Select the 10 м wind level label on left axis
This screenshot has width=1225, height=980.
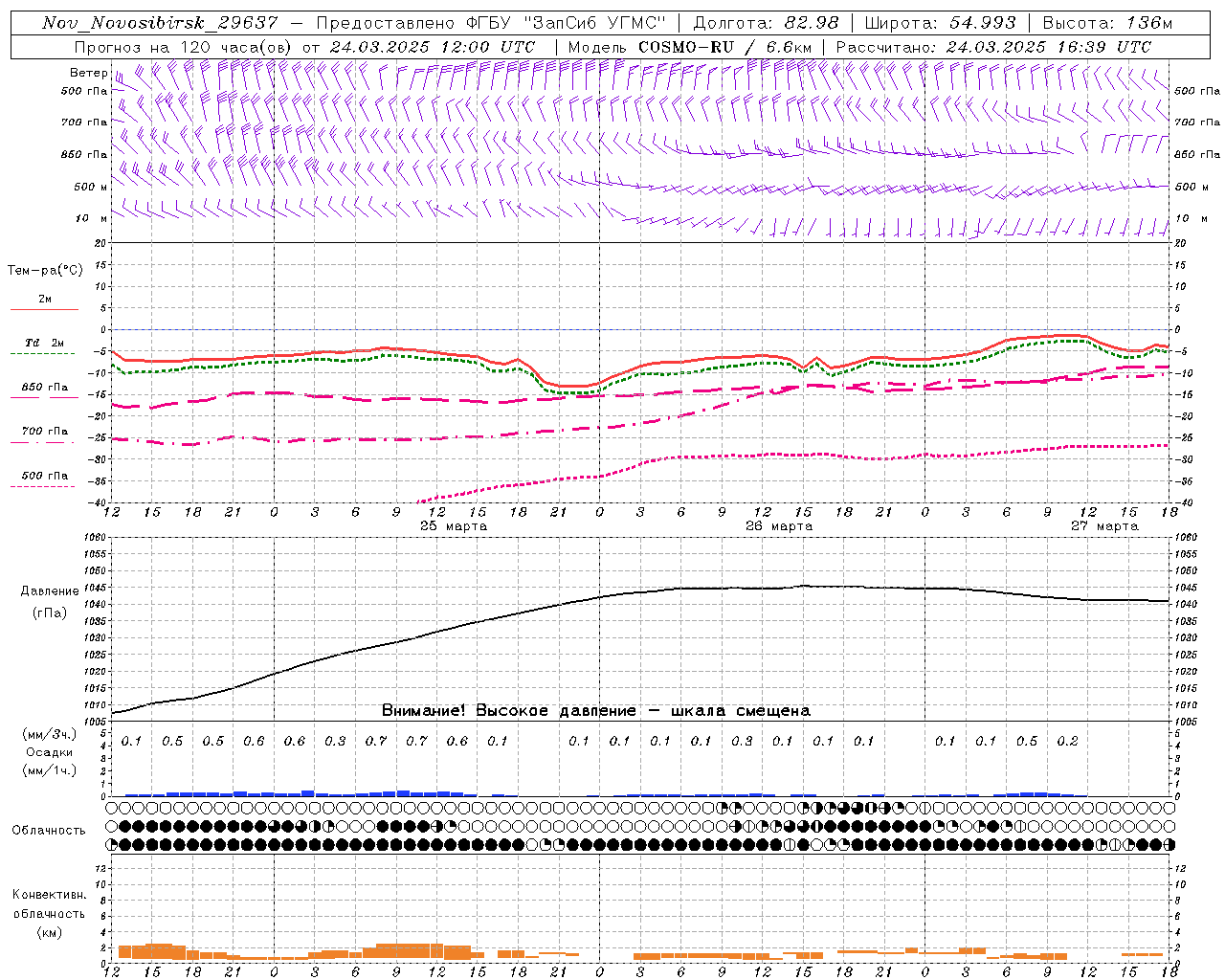(92, 218)
